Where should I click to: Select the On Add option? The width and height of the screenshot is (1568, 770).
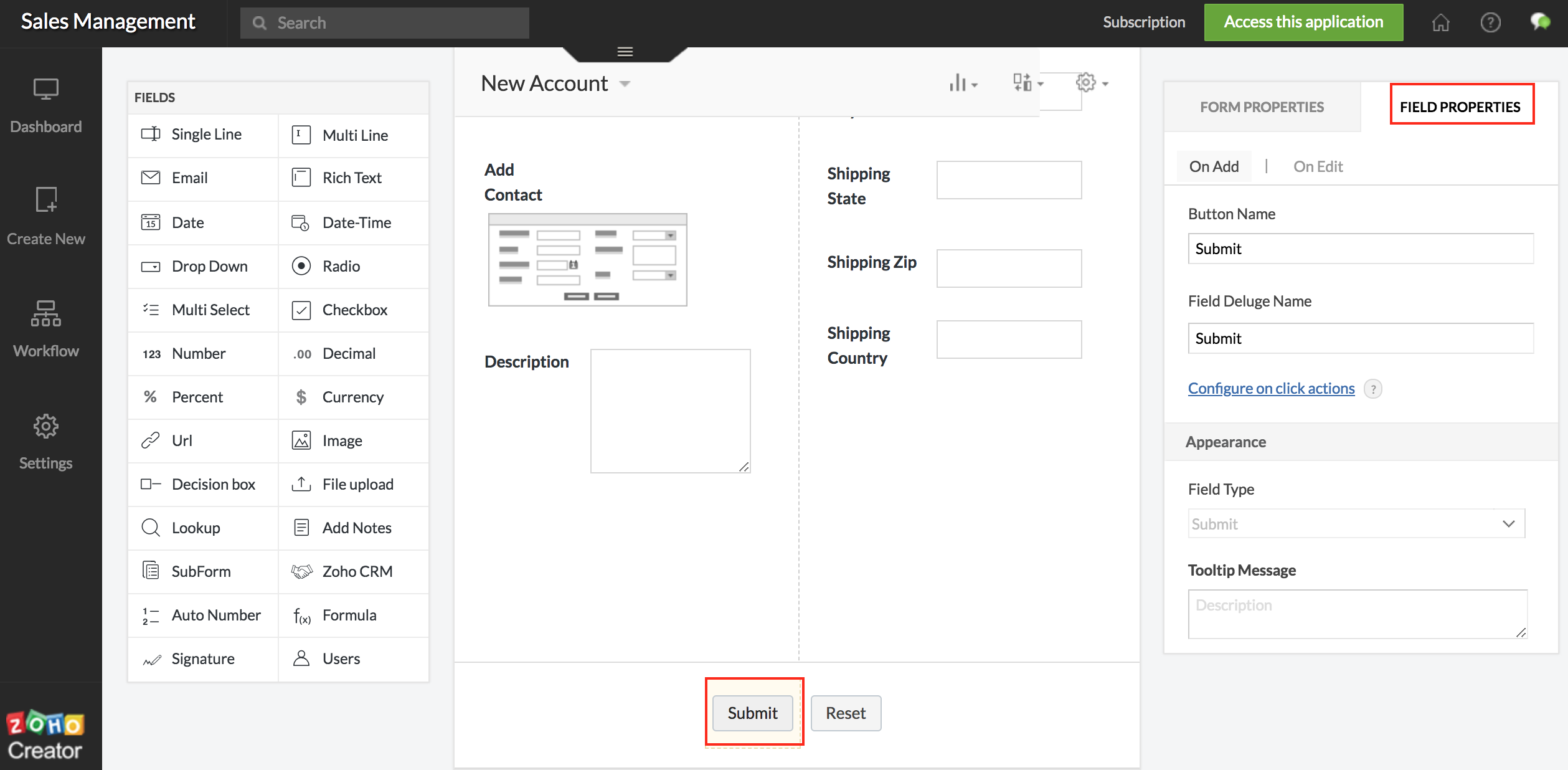pos(1213,166)
